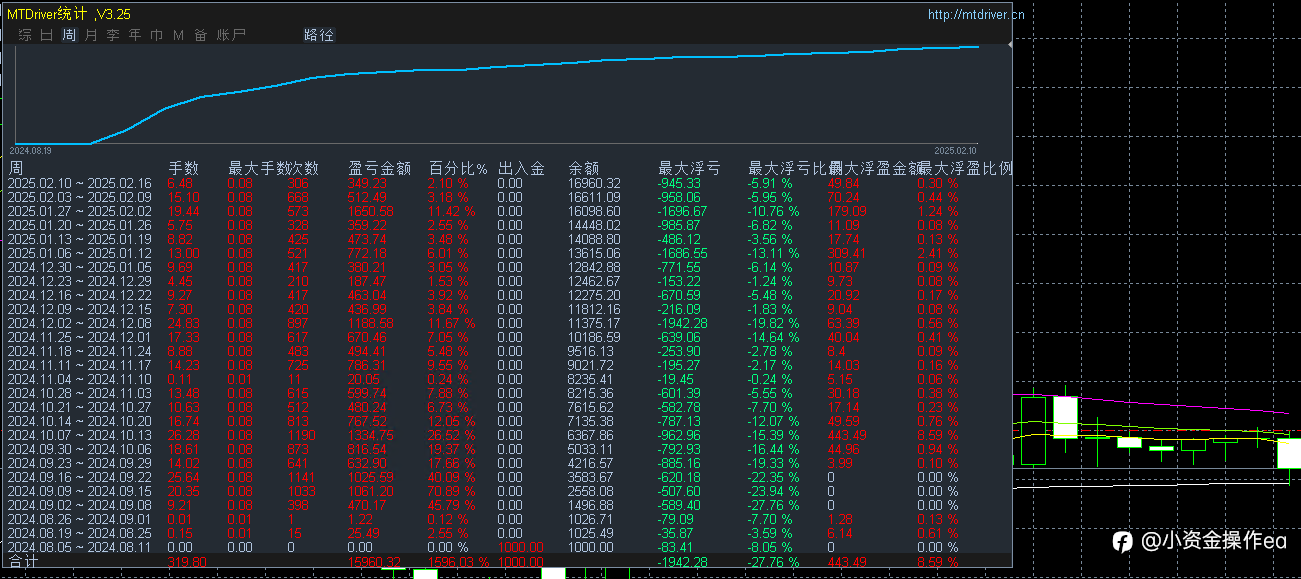This screenshot has height=579, width=1301.
Task: Click the 周 column header
Action: point(15,168)
